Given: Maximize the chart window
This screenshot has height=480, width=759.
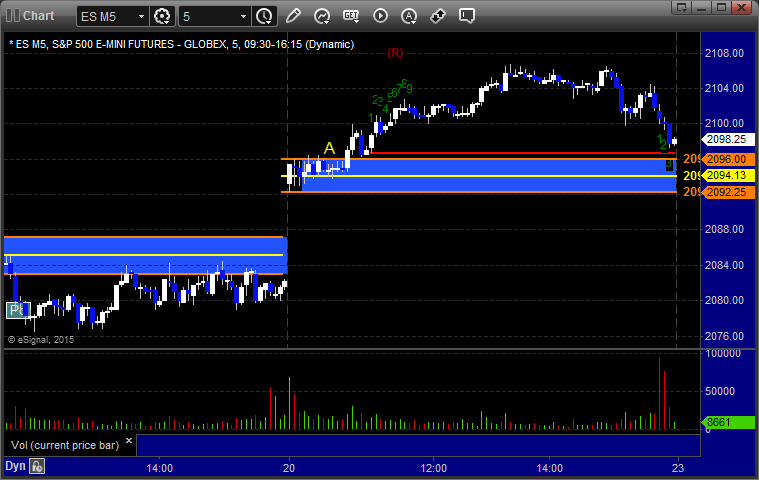Looking at the screenshot, I should tap(721, 7).
